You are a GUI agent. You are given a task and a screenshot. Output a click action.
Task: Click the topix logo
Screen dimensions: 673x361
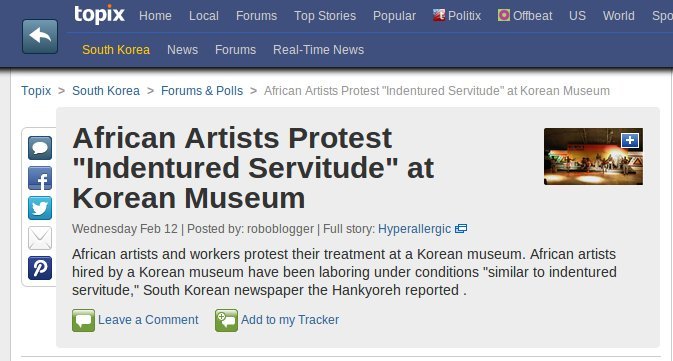pyautogui.click(x=99, y=14)
